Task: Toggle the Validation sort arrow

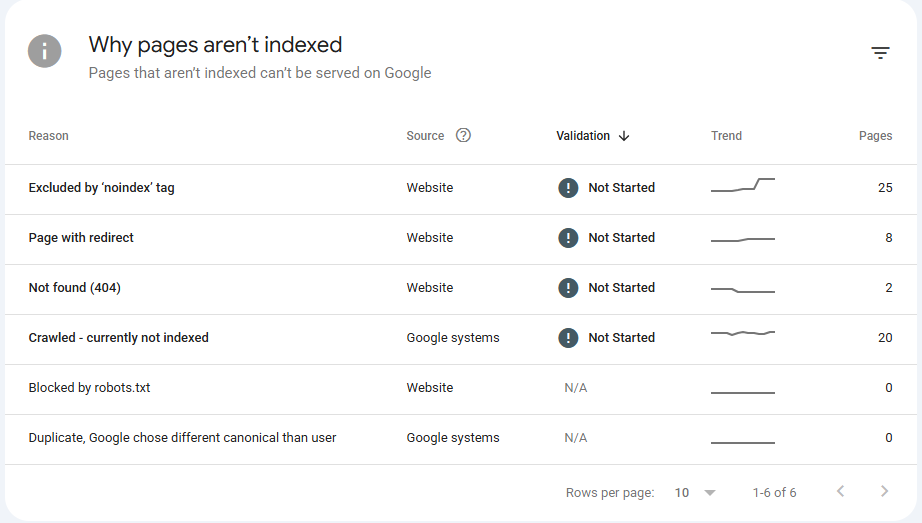Action: [x=624, y=136]
